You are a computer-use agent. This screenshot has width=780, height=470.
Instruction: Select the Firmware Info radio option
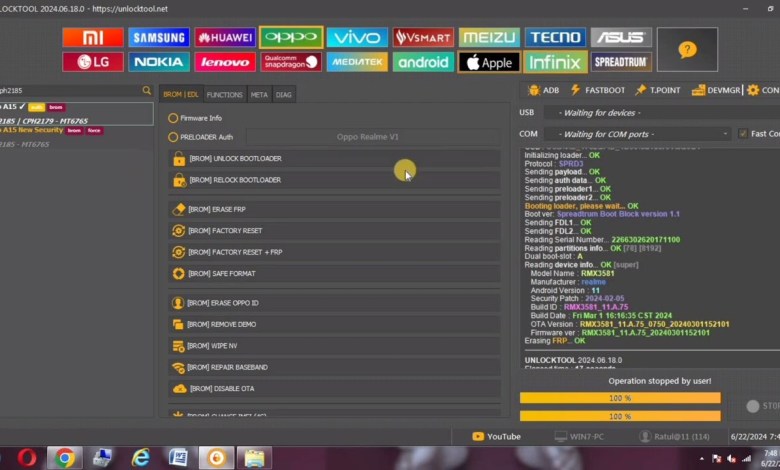174,118
